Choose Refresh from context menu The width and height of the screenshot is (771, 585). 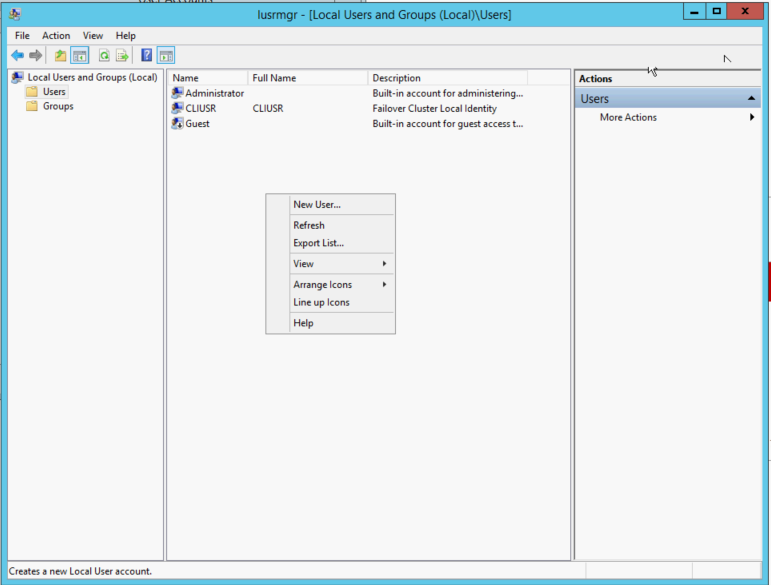click(x=330, y=225)
